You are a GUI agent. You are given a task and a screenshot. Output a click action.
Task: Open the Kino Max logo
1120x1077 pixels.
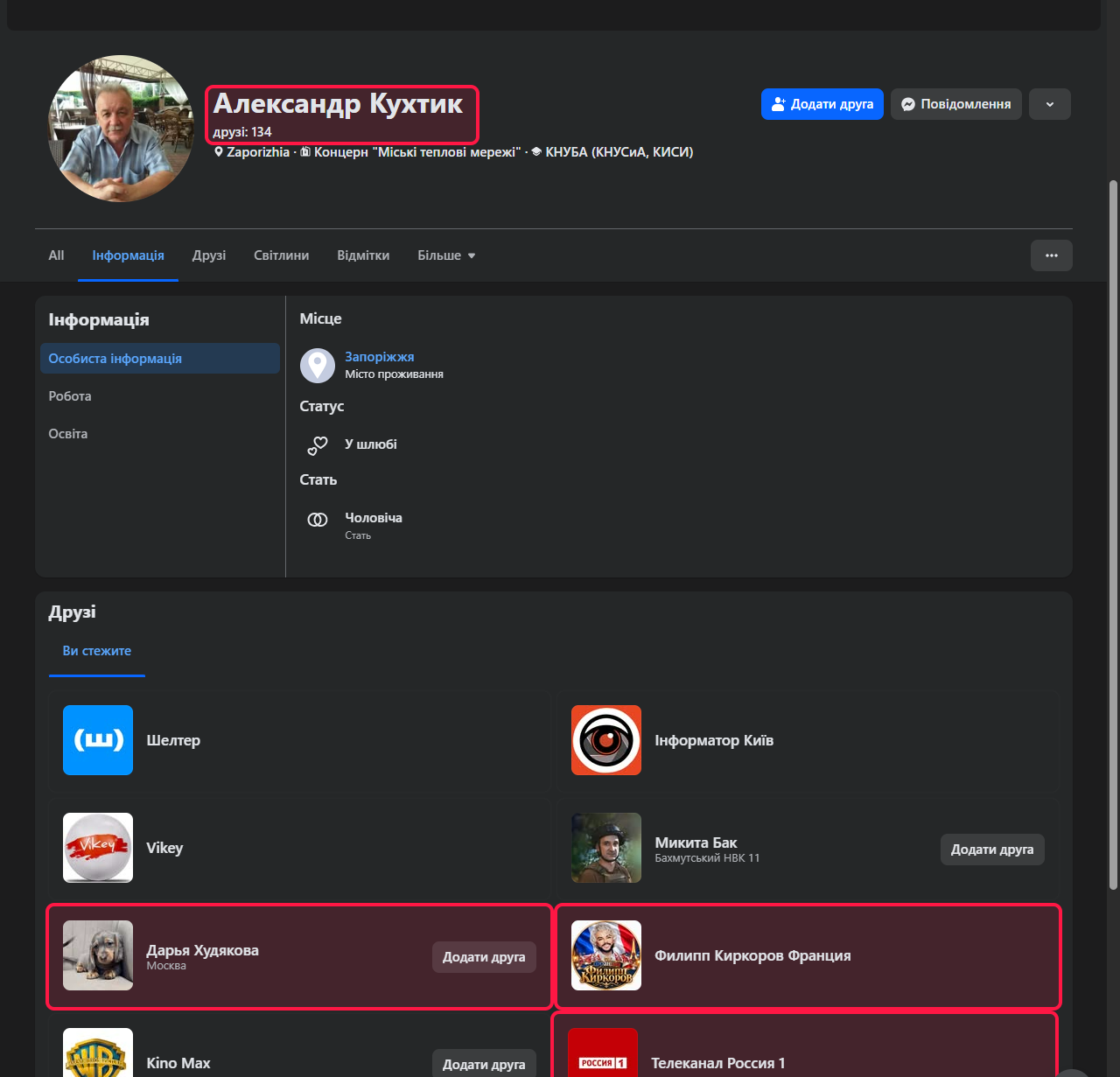[98, 1053]
